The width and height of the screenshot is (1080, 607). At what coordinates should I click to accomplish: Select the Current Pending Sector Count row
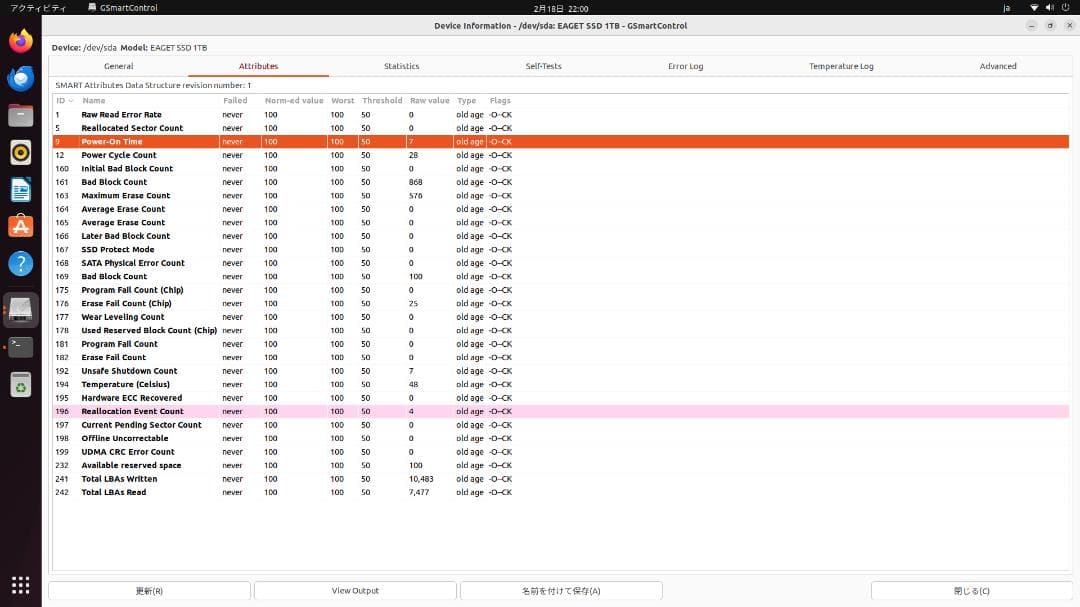coord(561,425)
